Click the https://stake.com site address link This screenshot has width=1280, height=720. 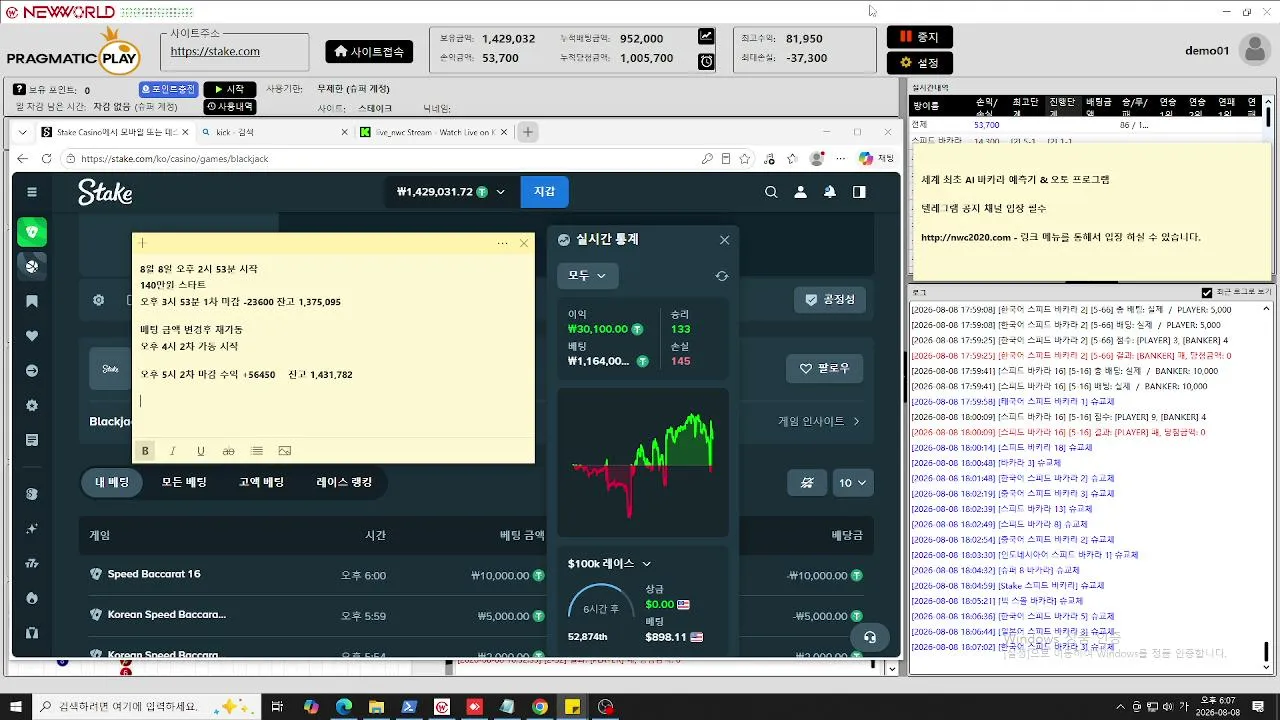tap(215, 51)
